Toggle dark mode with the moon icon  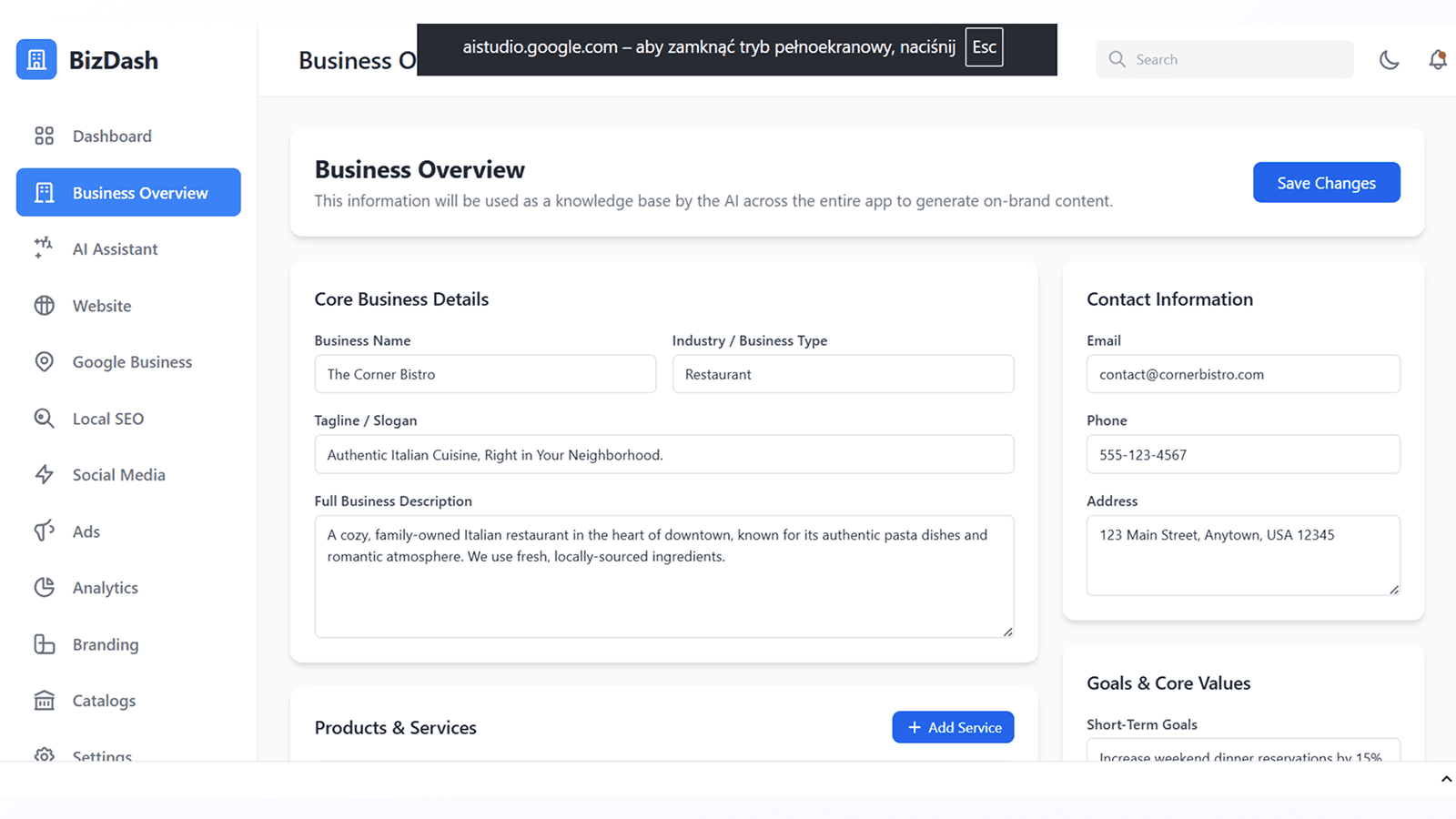1390,59
